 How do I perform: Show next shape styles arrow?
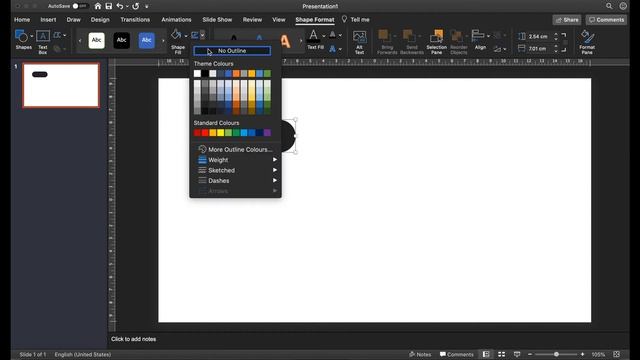point(163,41)
